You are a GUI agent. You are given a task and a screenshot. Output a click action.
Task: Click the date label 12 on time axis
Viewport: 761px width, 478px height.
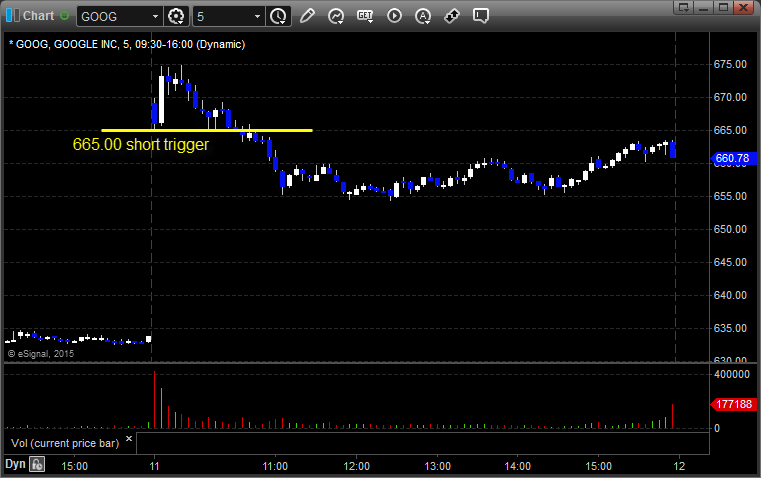pos(679,466)
